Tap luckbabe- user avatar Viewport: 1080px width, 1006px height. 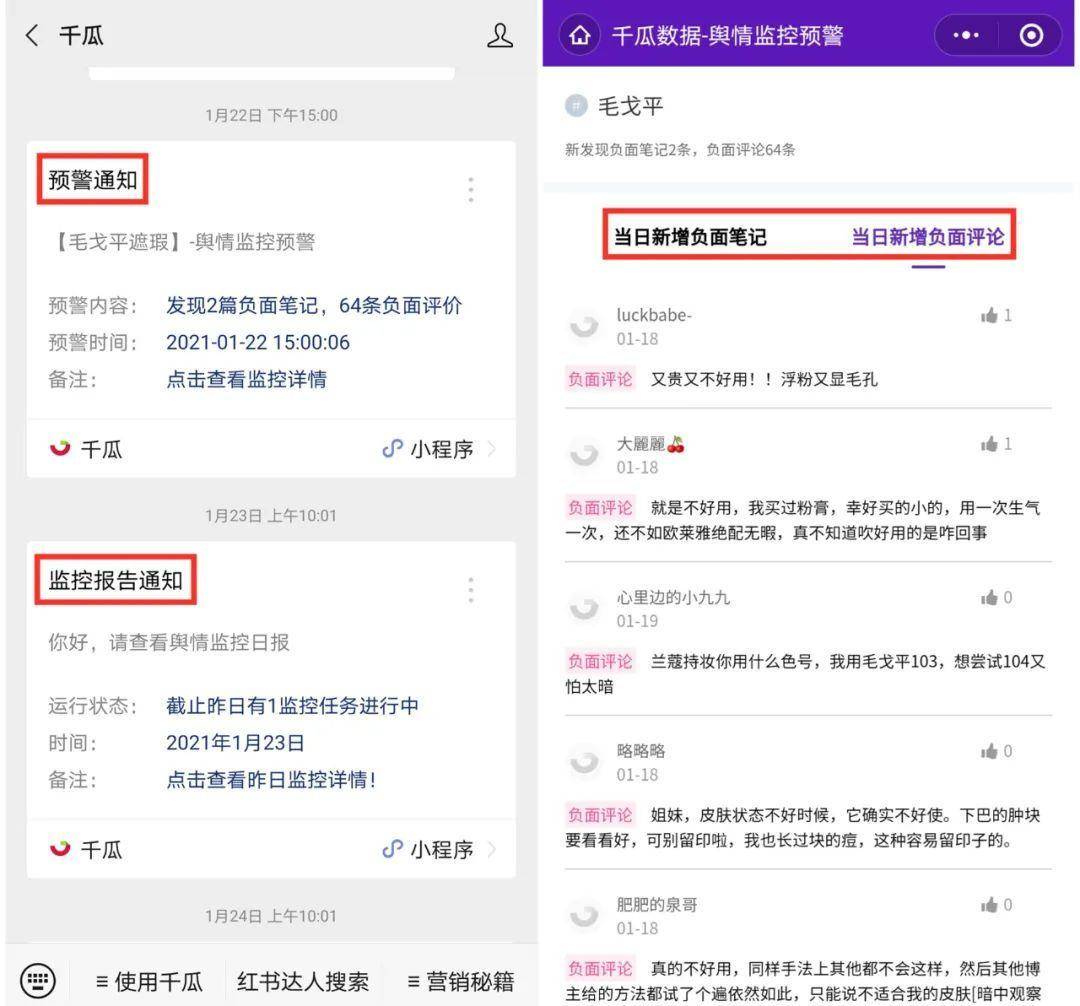[584, 326]
